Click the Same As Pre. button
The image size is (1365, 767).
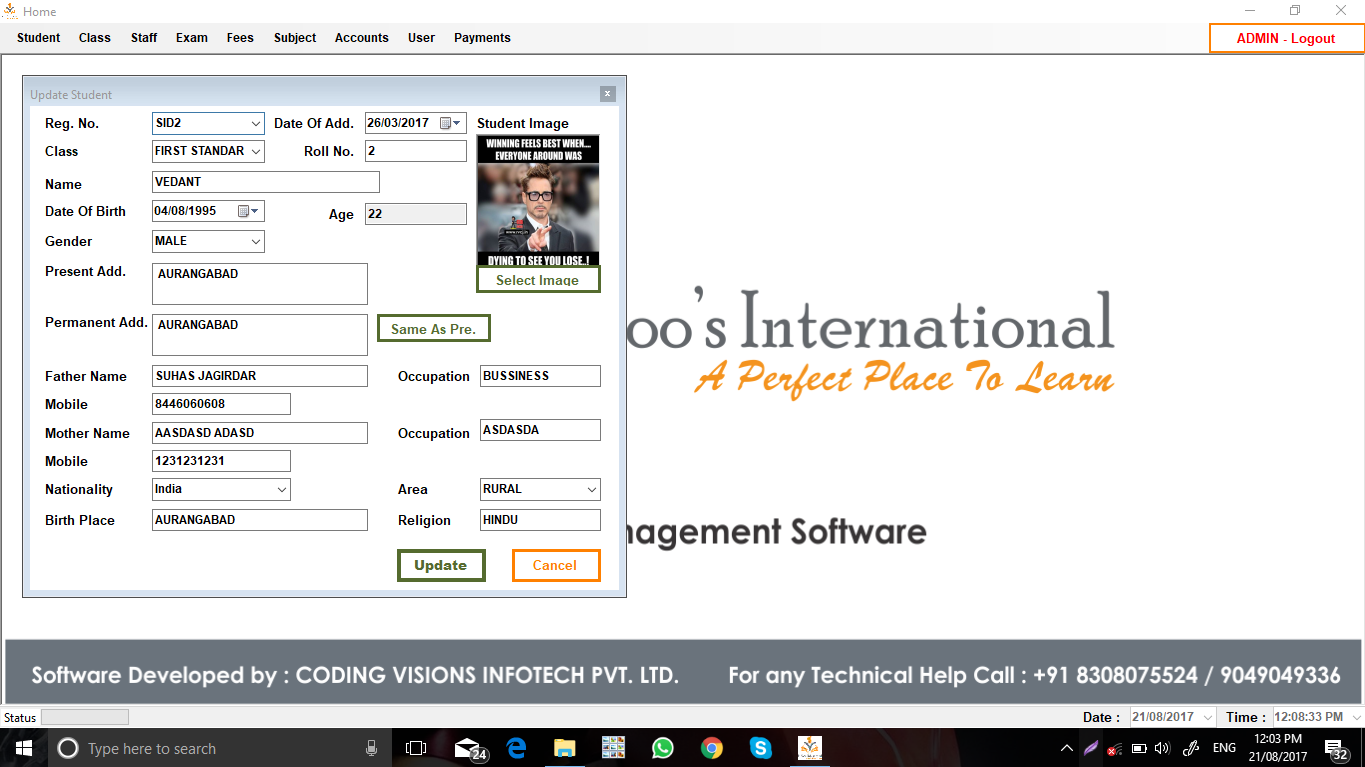pos(433,328)
